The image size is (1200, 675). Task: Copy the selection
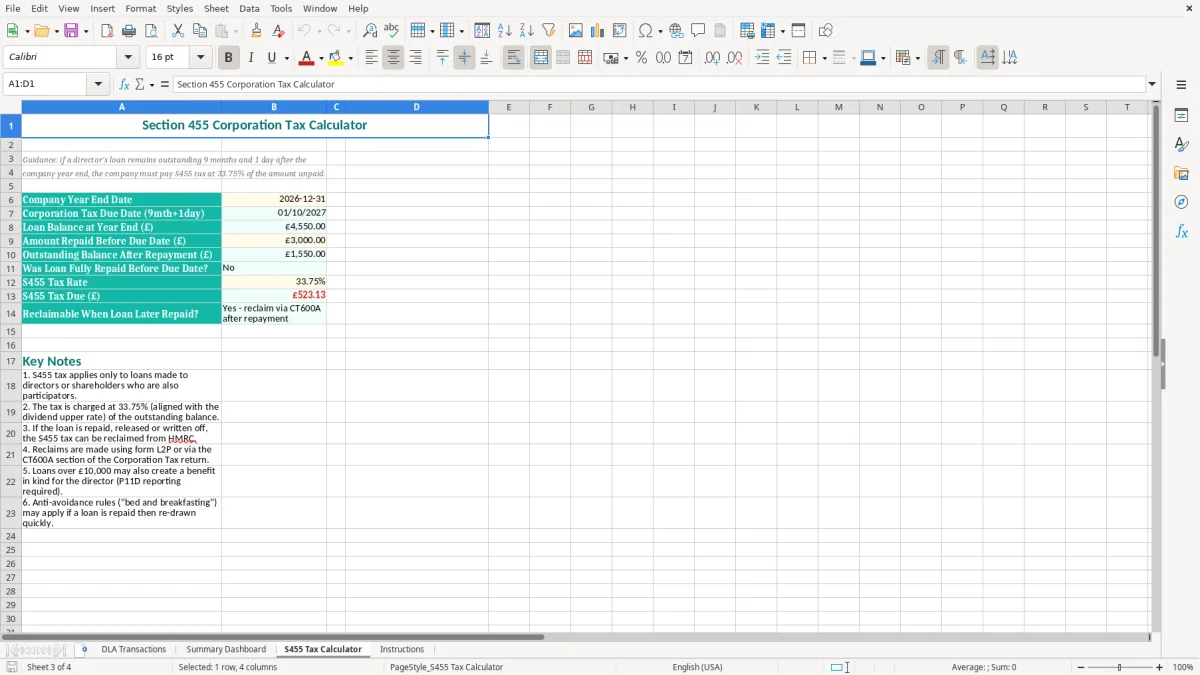point(200,31)
